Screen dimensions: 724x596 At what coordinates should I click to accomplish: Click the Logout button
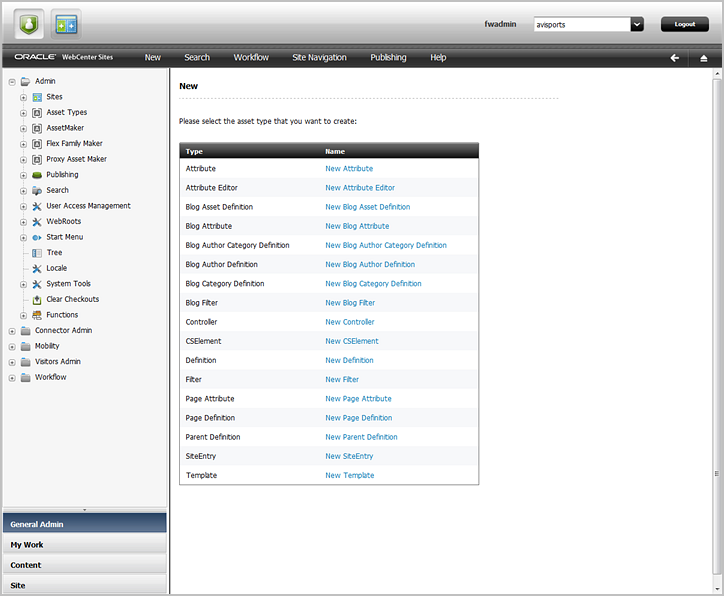[x=685, y=24]
